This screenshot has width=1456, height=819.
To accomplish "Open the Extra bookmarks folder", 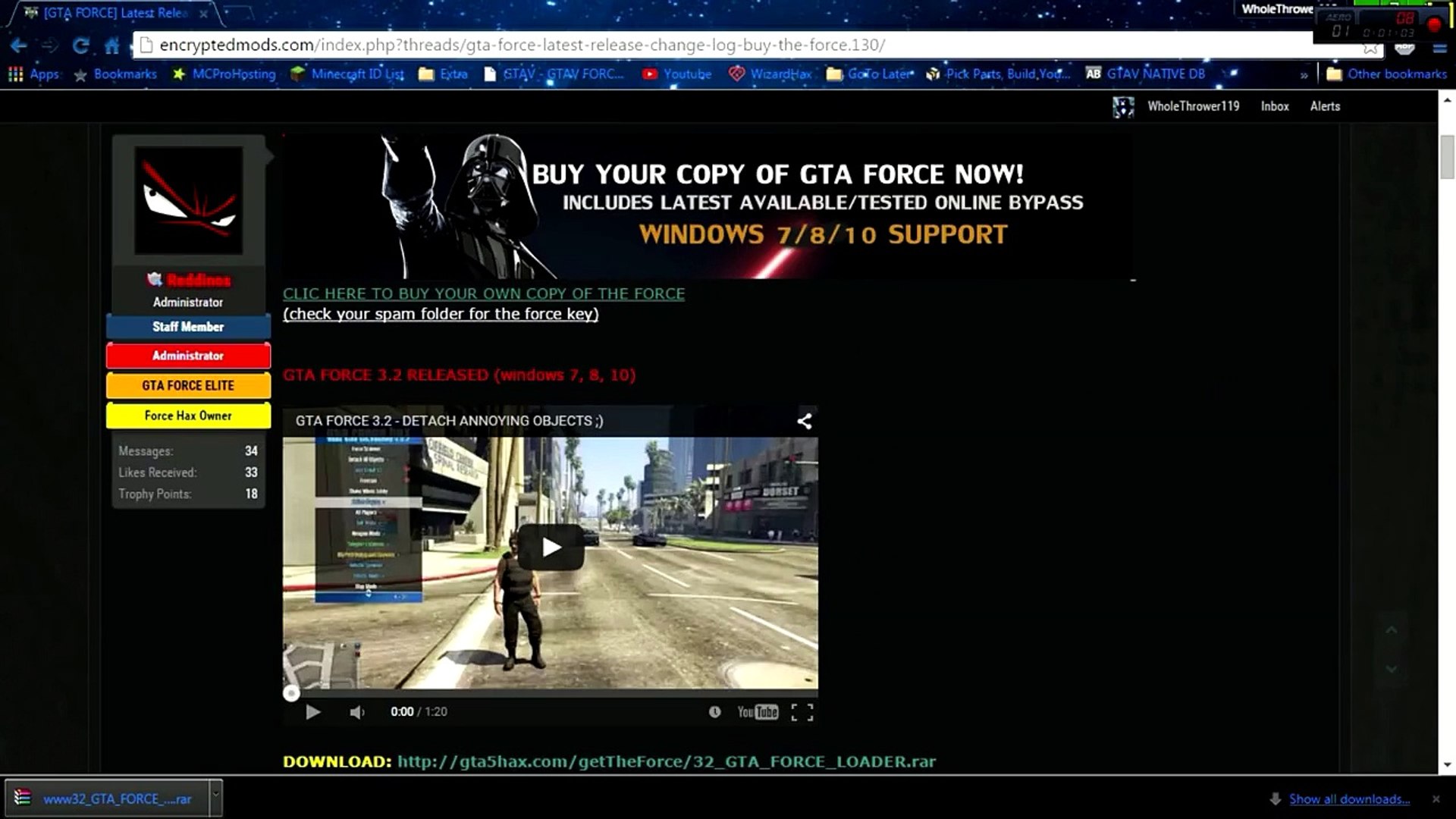I will (443, 74).
